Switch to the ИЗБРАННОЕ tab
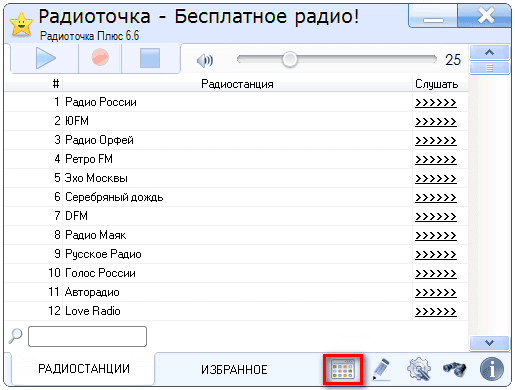Viewport: 515px width, 390px height. click(234, 370)
